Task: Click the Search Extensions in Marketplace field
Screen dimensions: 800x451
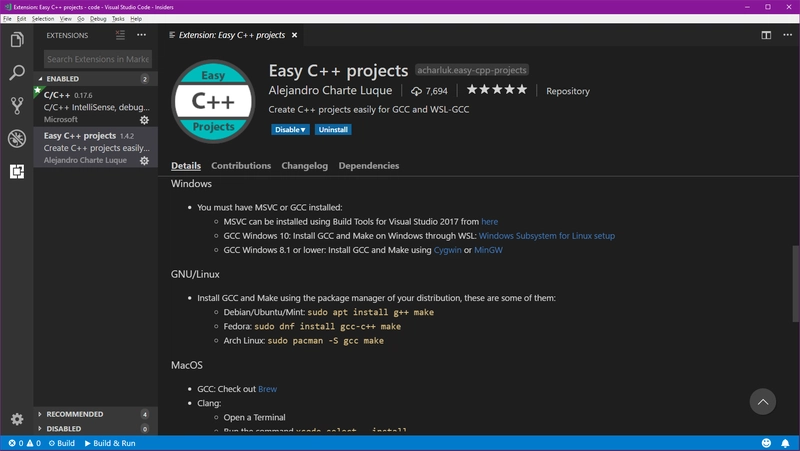Action: pos(97,59)
